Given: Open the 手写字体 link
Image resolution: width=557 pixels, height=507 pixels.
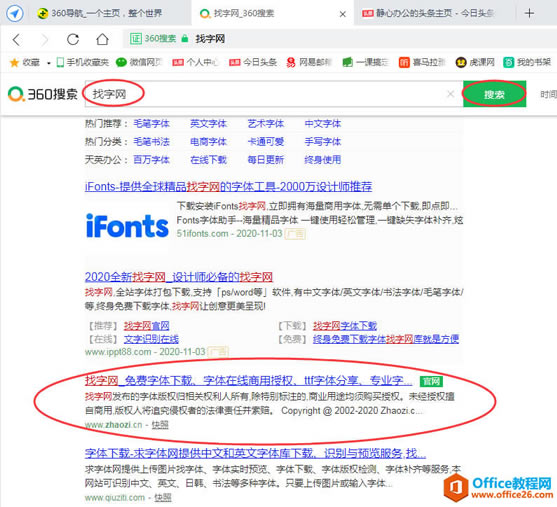Looking at the screenshot, I should coord(323,142).
